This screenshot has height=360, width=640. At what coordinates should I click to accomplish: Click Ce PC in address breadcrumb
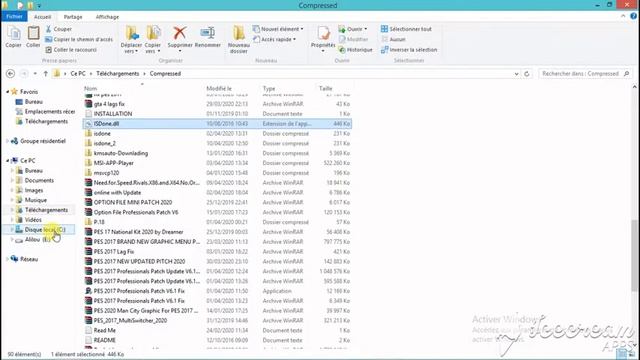click(78, 73)
